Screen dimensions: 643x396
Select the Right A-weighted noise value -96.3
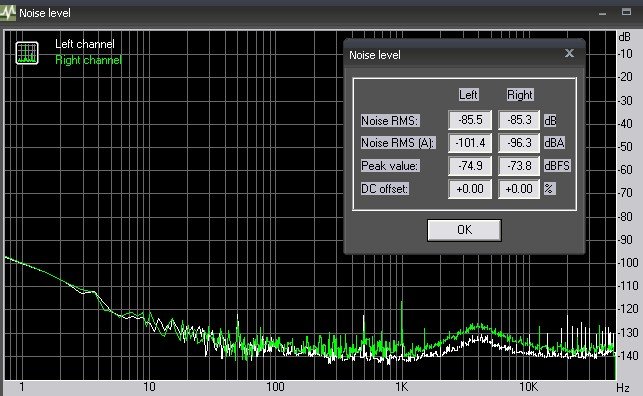point(519,143)
